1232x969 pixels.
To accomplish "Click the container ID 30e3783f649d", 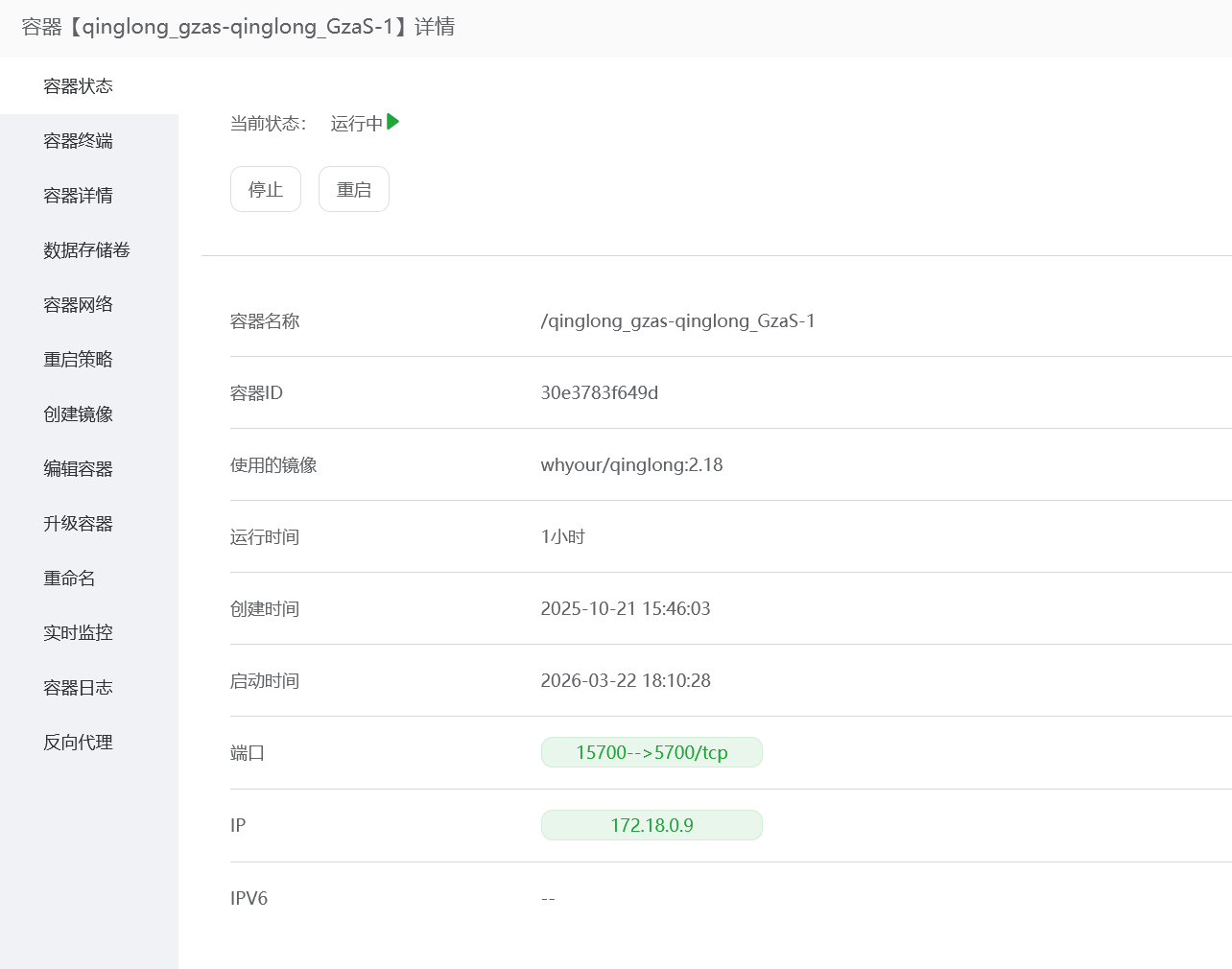I will click(x=600, y=392).
